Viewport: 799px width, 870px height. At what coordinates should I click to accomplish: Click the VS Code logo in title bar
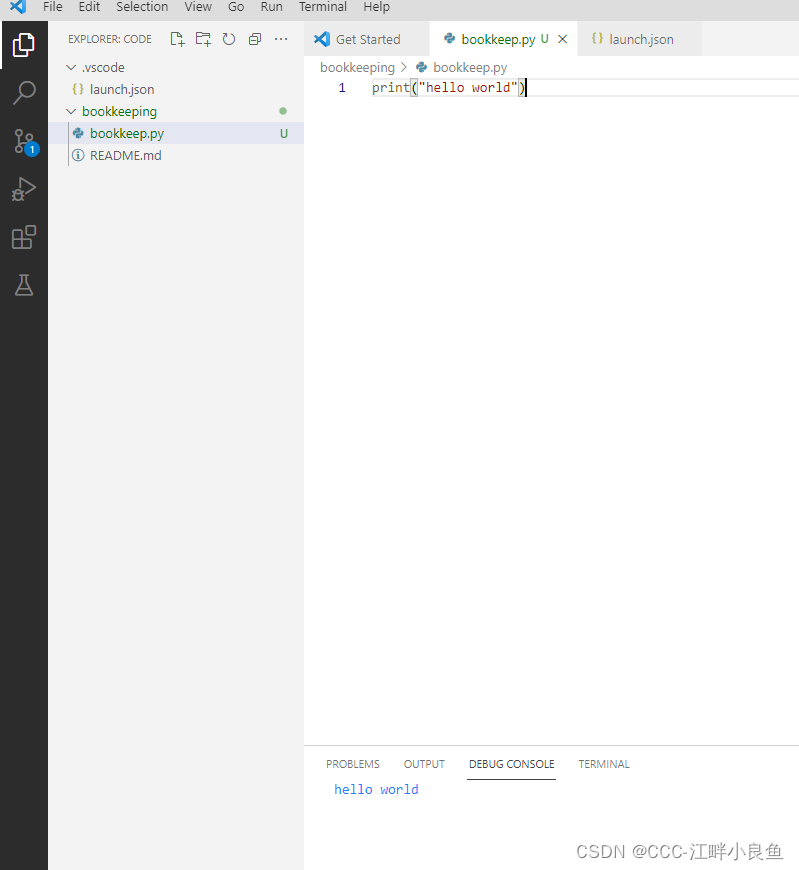click(18, 7)
